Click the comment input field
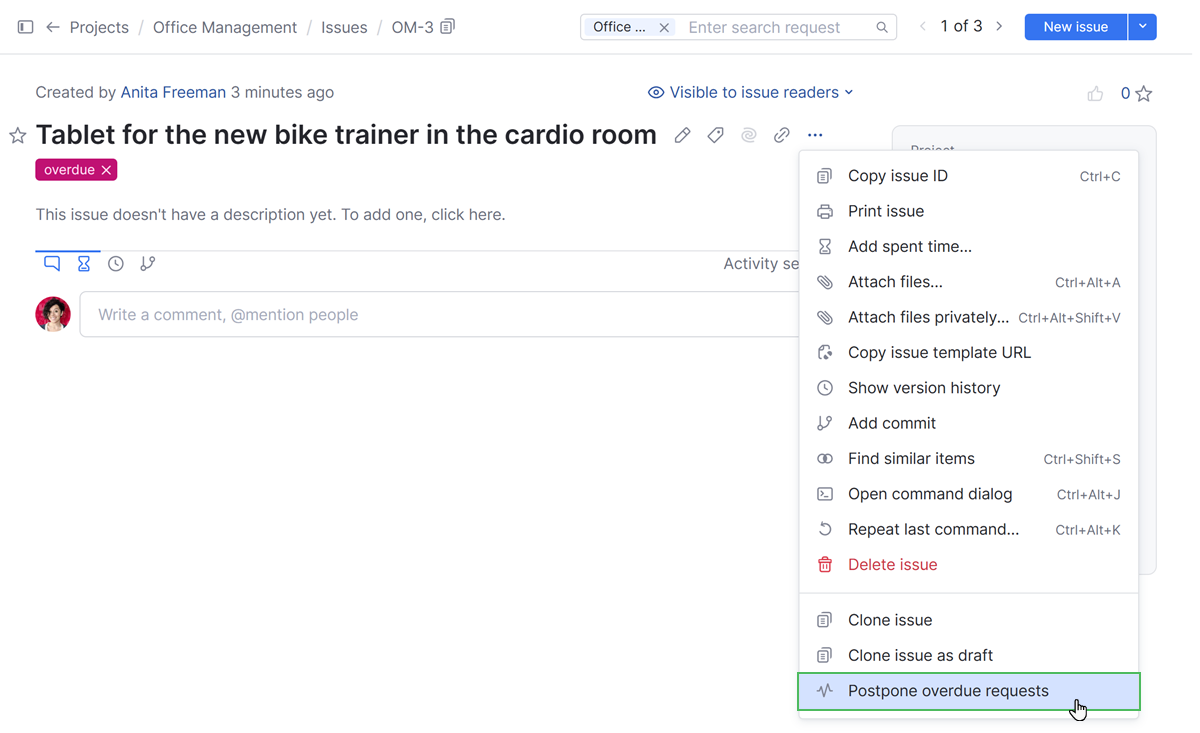 click(x=440, y=315)
